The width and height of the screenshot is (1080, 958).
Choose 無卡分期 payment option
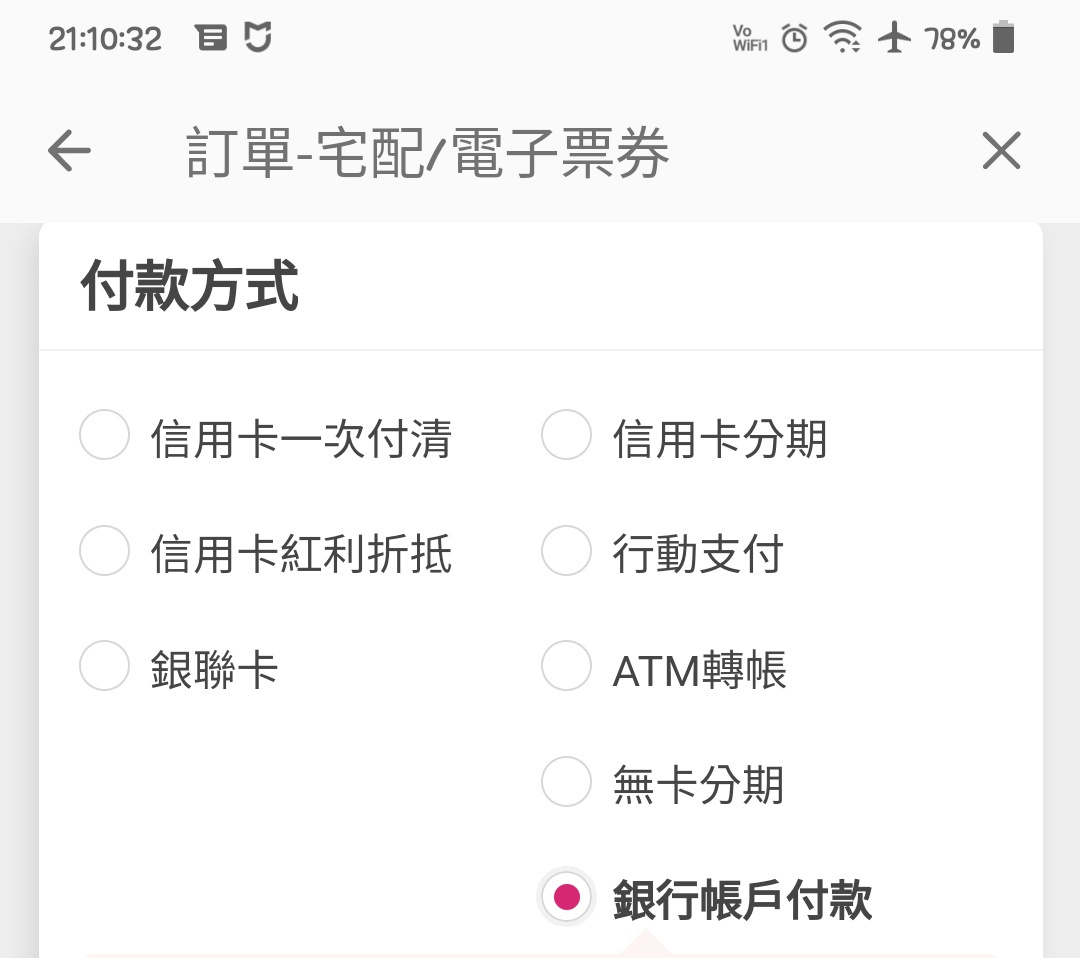[567, 783]
